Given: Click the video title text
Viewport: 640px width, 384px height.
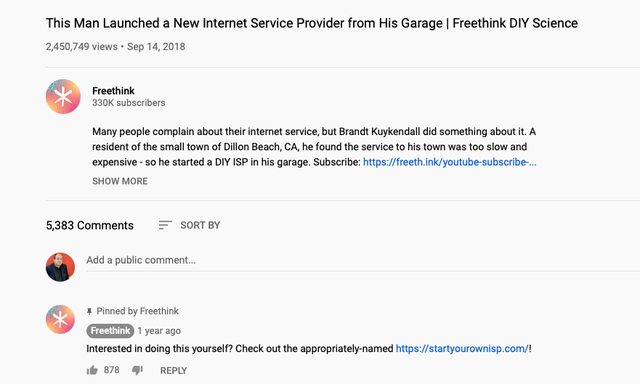Looking at the screenshot, I should [x=311, y=23].
